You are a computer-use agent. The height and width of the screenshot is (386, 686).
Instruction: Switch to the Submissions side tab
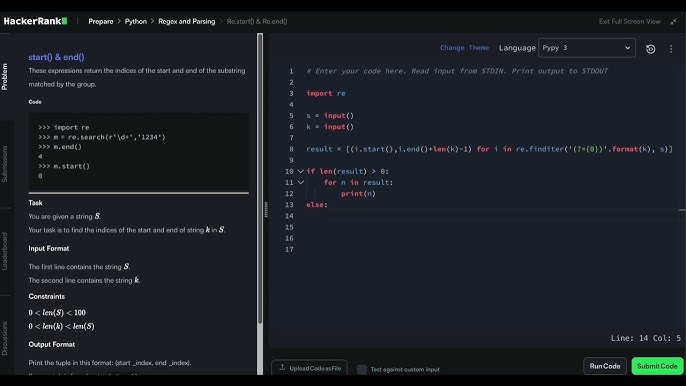5,164
